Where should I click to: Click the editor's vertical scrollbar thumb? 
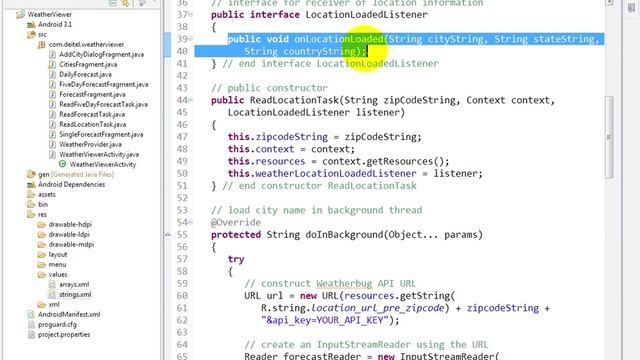pyautogui.click(x=609, y=137)
